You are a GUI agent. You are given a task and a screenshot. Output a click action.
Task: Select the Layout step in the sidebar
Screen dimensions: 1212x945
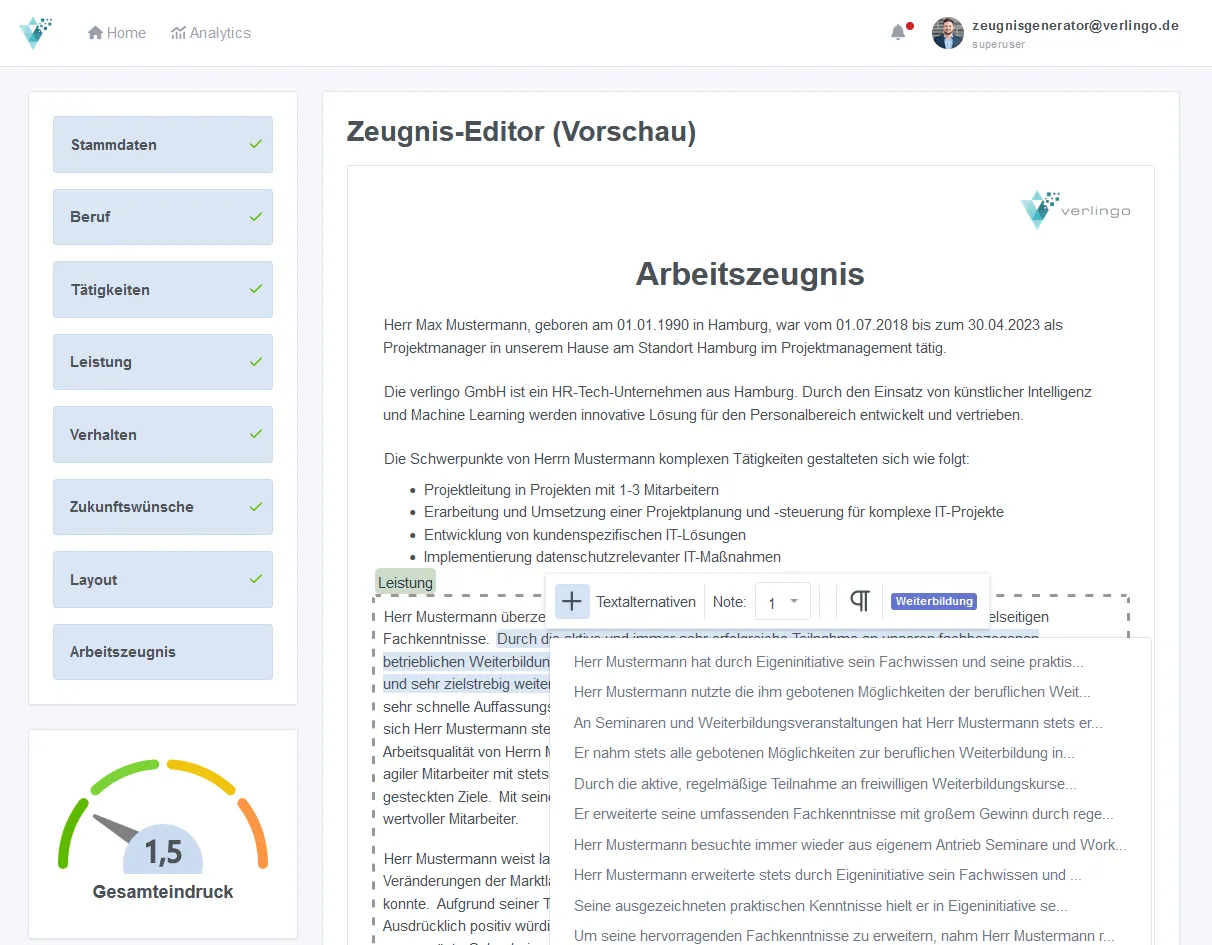coord(162,579)
